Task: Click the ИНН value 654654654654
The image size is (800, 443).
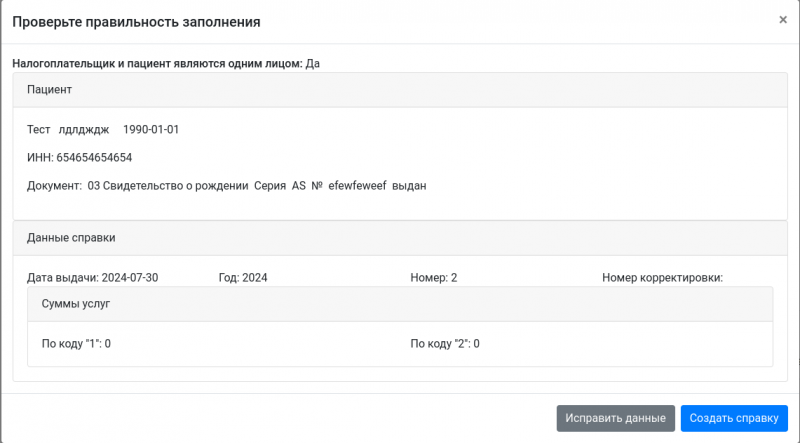Action: [94, 158]
